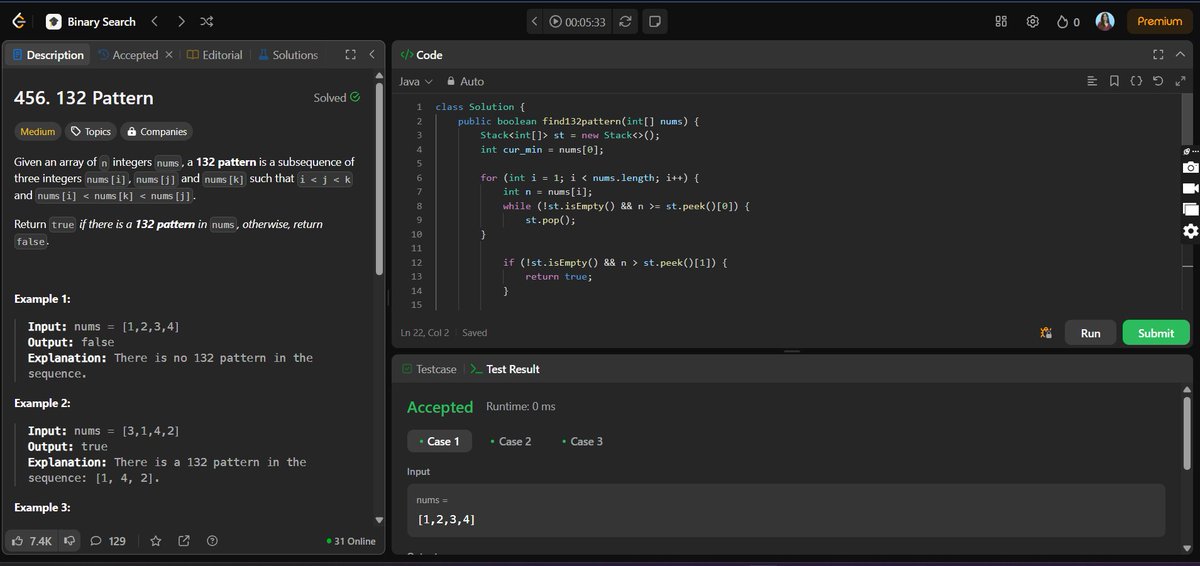Open the notes sticky icon
1200x566 pixels.
653,21
